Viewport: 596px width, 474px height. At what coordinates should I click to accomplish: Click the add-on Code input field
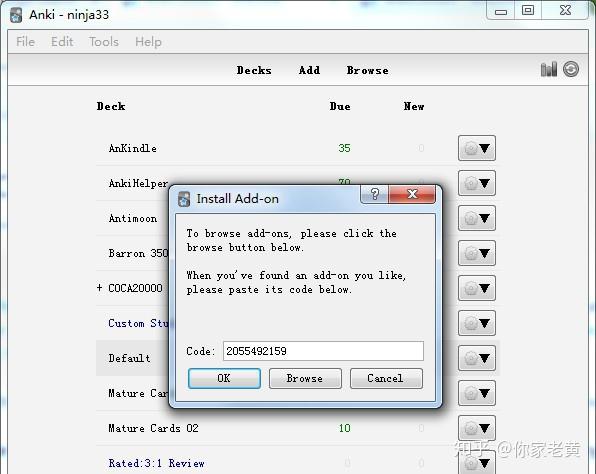click(323, 351)
